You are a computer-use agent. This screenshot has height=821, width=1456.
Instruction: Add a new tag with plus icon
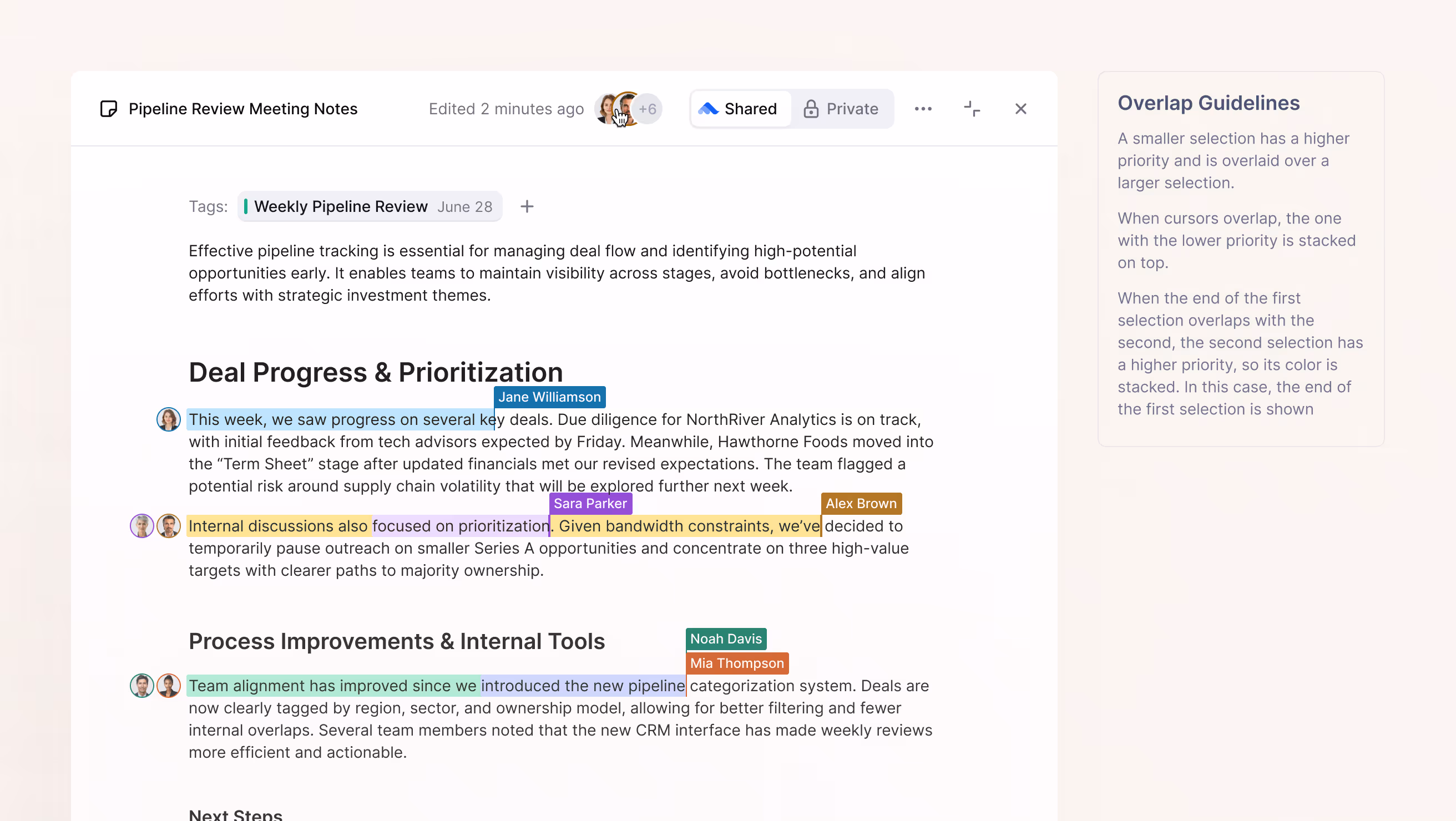click(527, 206)
